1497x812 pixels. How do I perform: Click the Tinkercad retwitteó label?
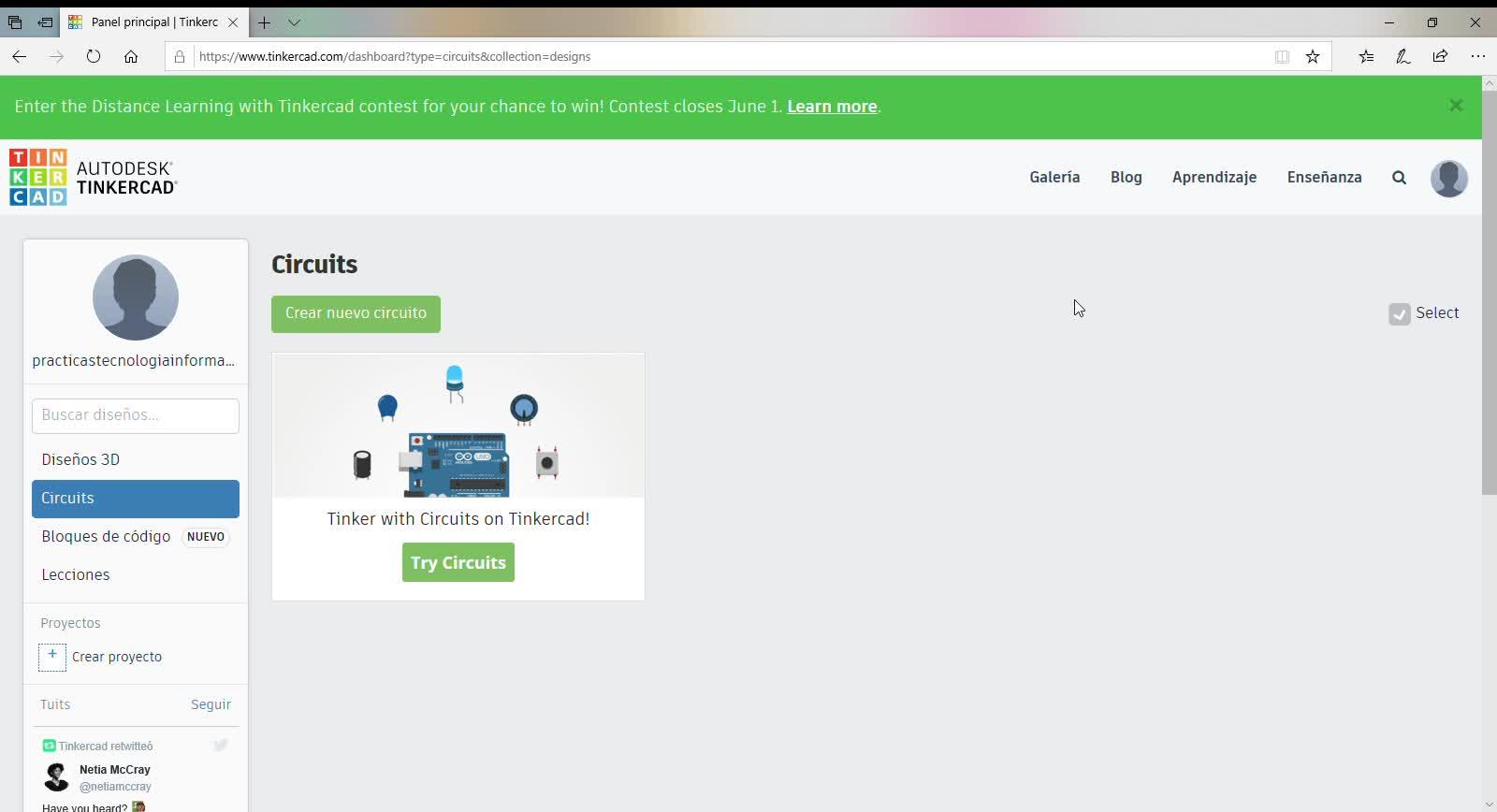click(106, 747)
